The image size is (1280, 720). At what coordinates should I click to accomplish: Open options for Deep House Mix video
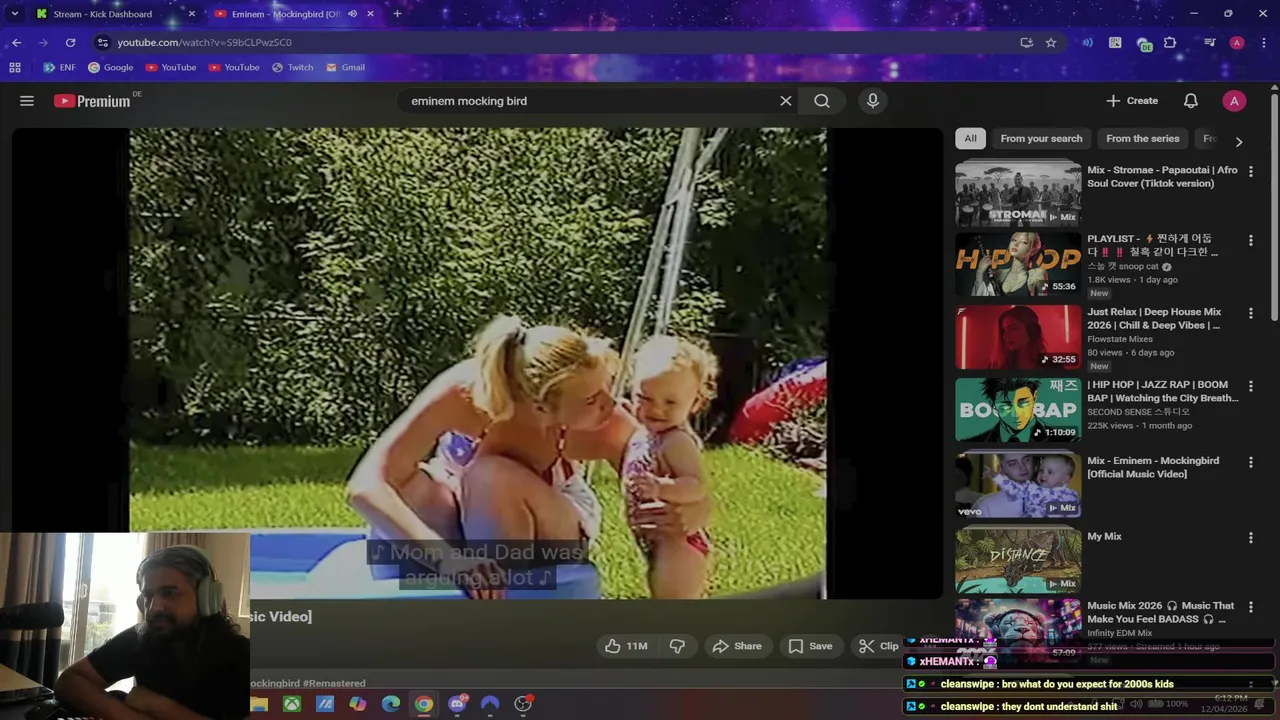pos(1250,314)
